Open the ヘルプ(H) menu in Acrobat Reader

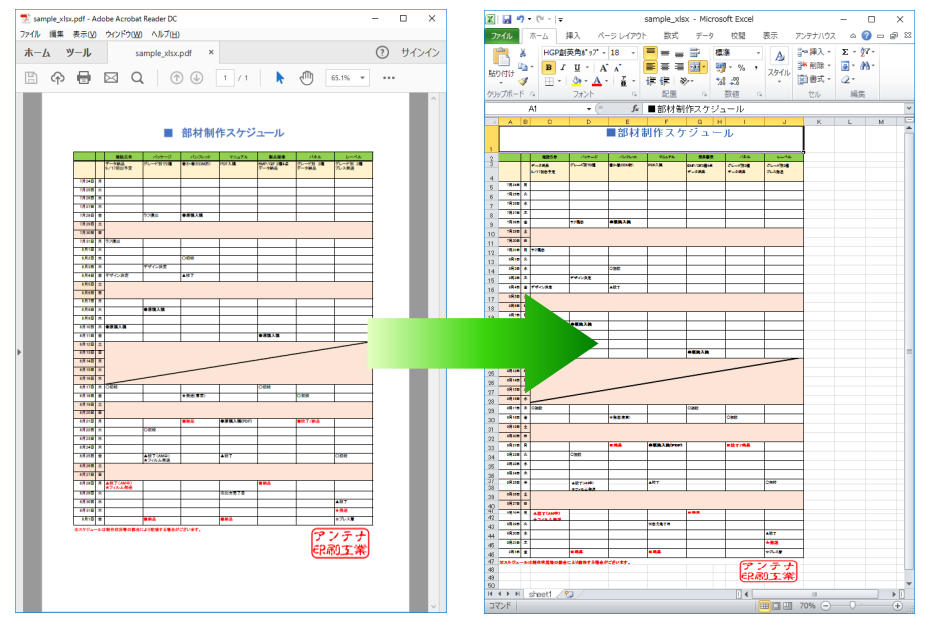coord(165,34)
